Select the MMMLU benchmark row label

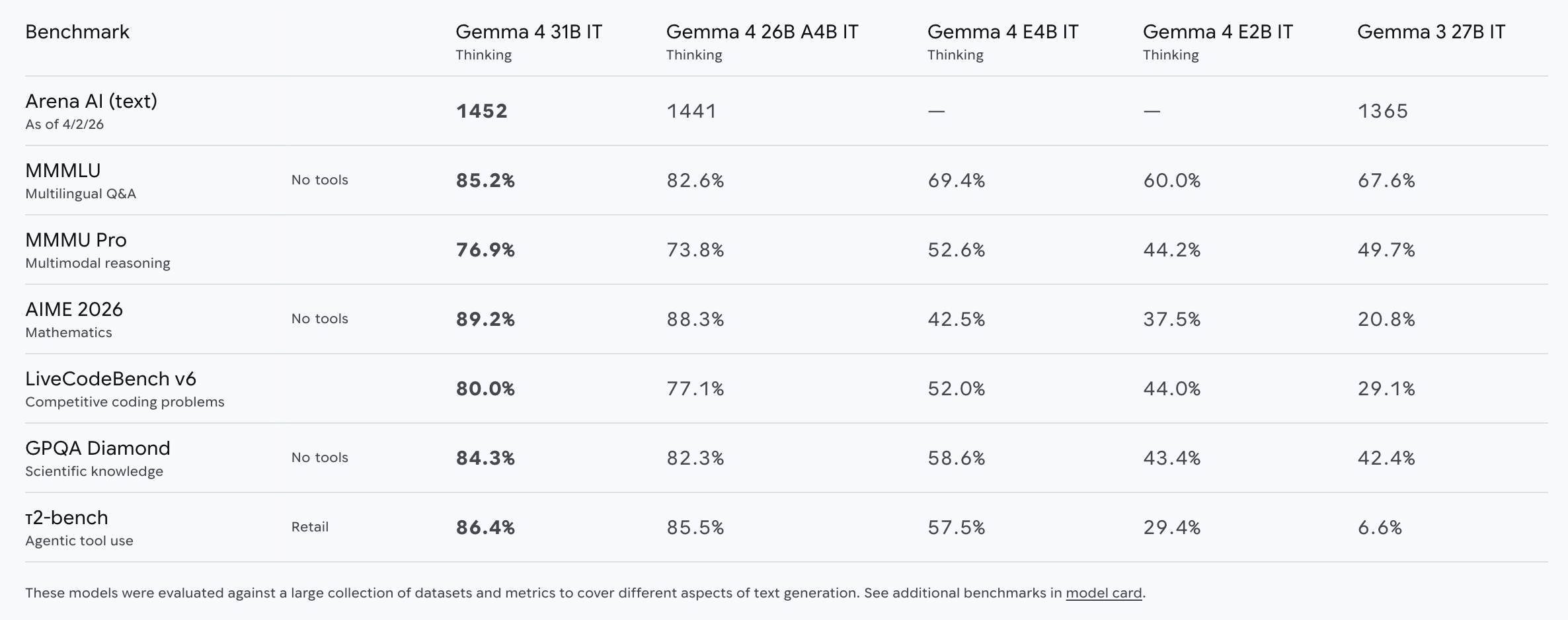tap(63, 171)
